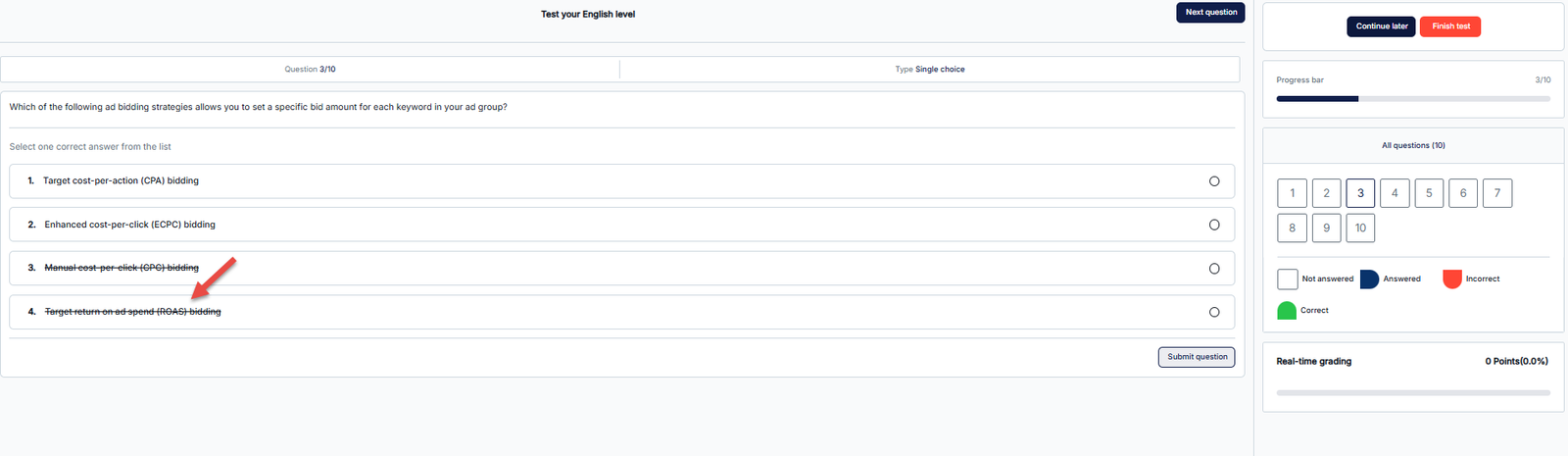
Task: Jump to question 8 in the grid
Action: click(1292, 228)
